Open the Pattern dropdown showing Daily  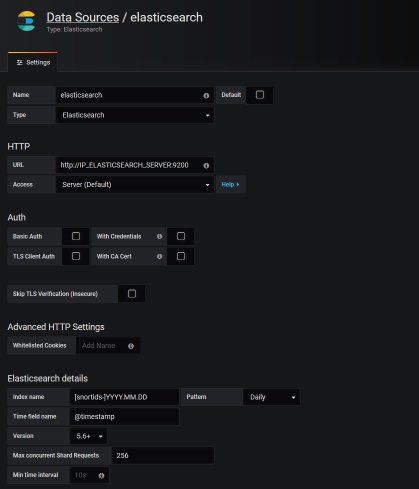pyautogui.click(x=271, y=397)
